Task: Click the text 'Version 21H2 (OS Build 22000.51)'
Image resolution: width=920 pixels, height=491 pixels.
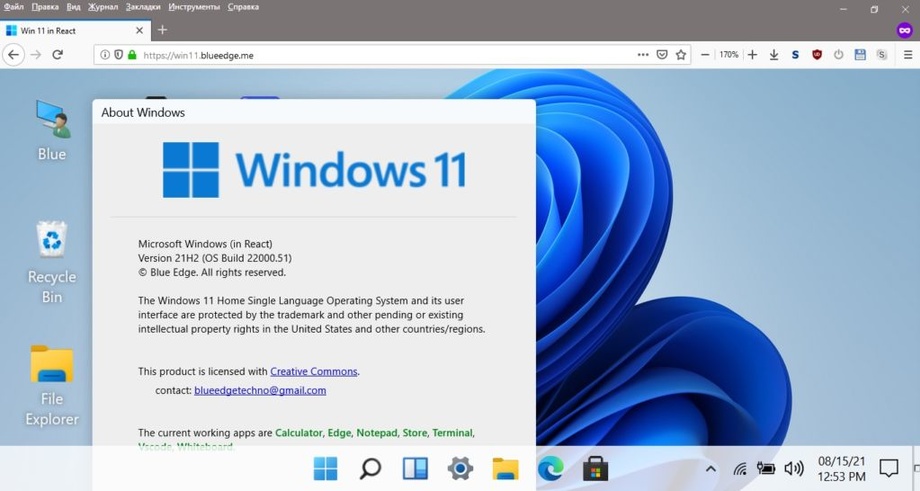Action: (215, 258)
